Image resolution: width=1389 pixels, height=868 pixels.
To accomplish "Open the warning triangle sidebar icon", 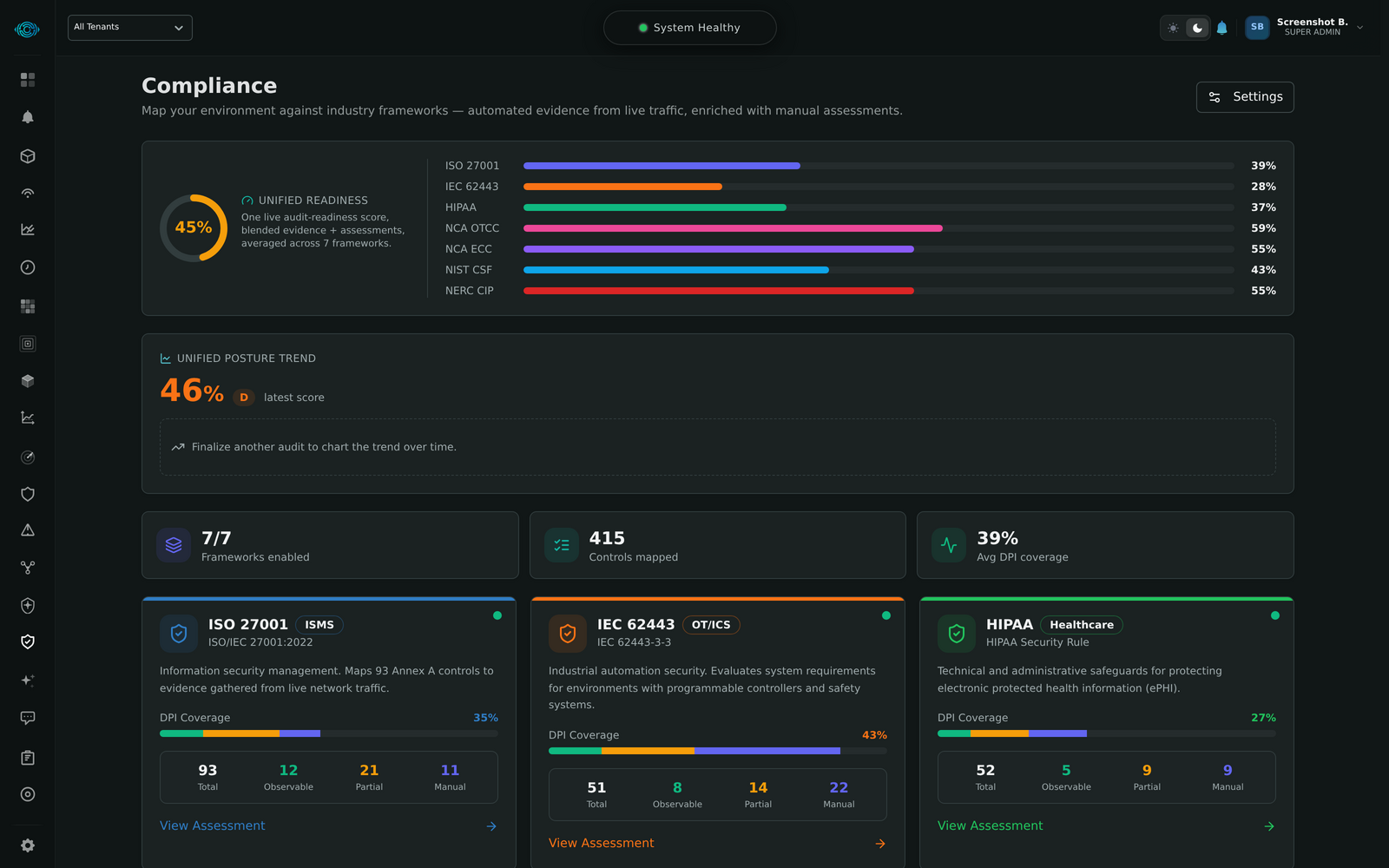I will [28, 530].
